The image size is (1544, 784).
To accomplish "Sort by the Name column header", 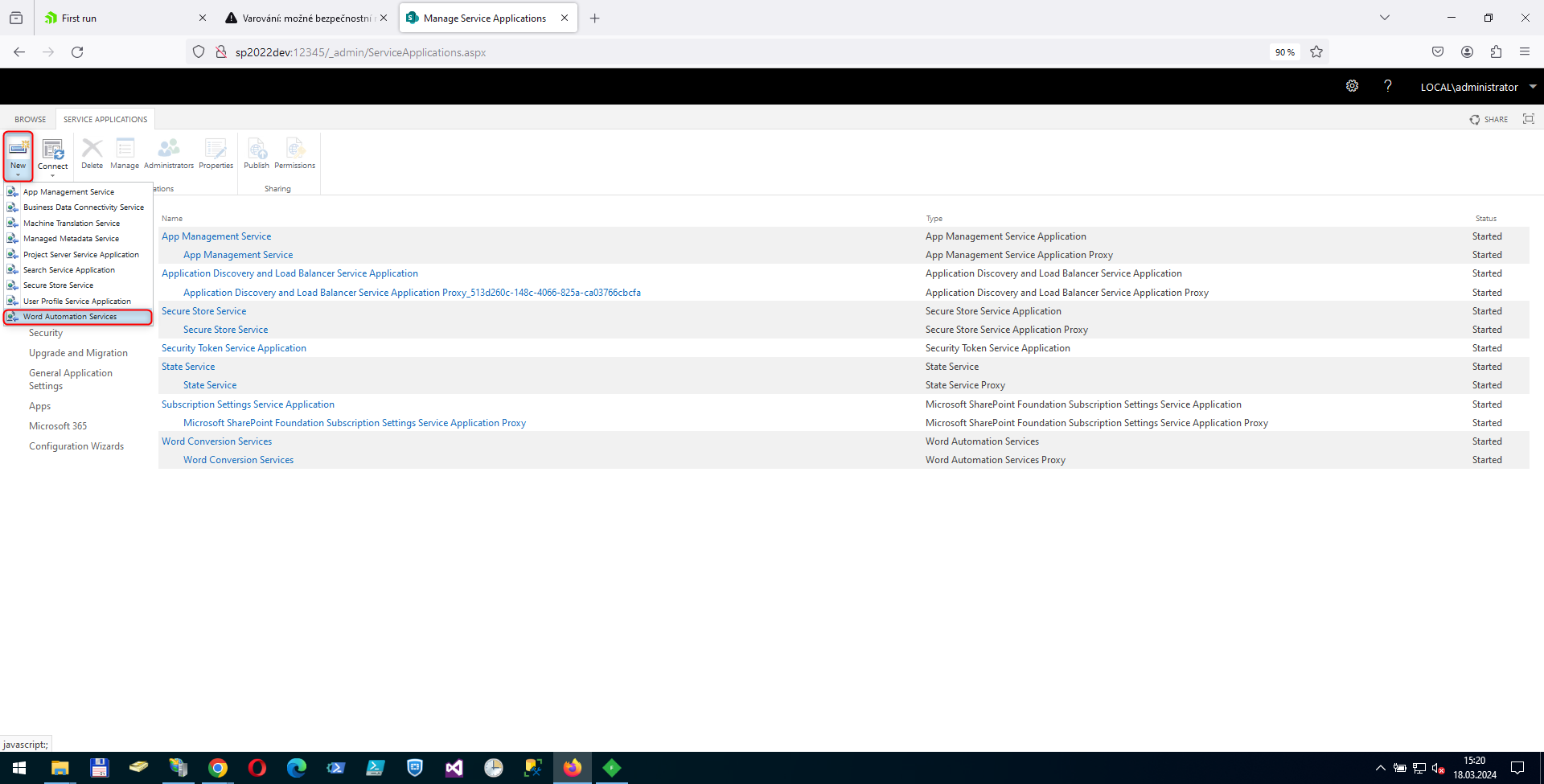I will (x=172, y=219).
